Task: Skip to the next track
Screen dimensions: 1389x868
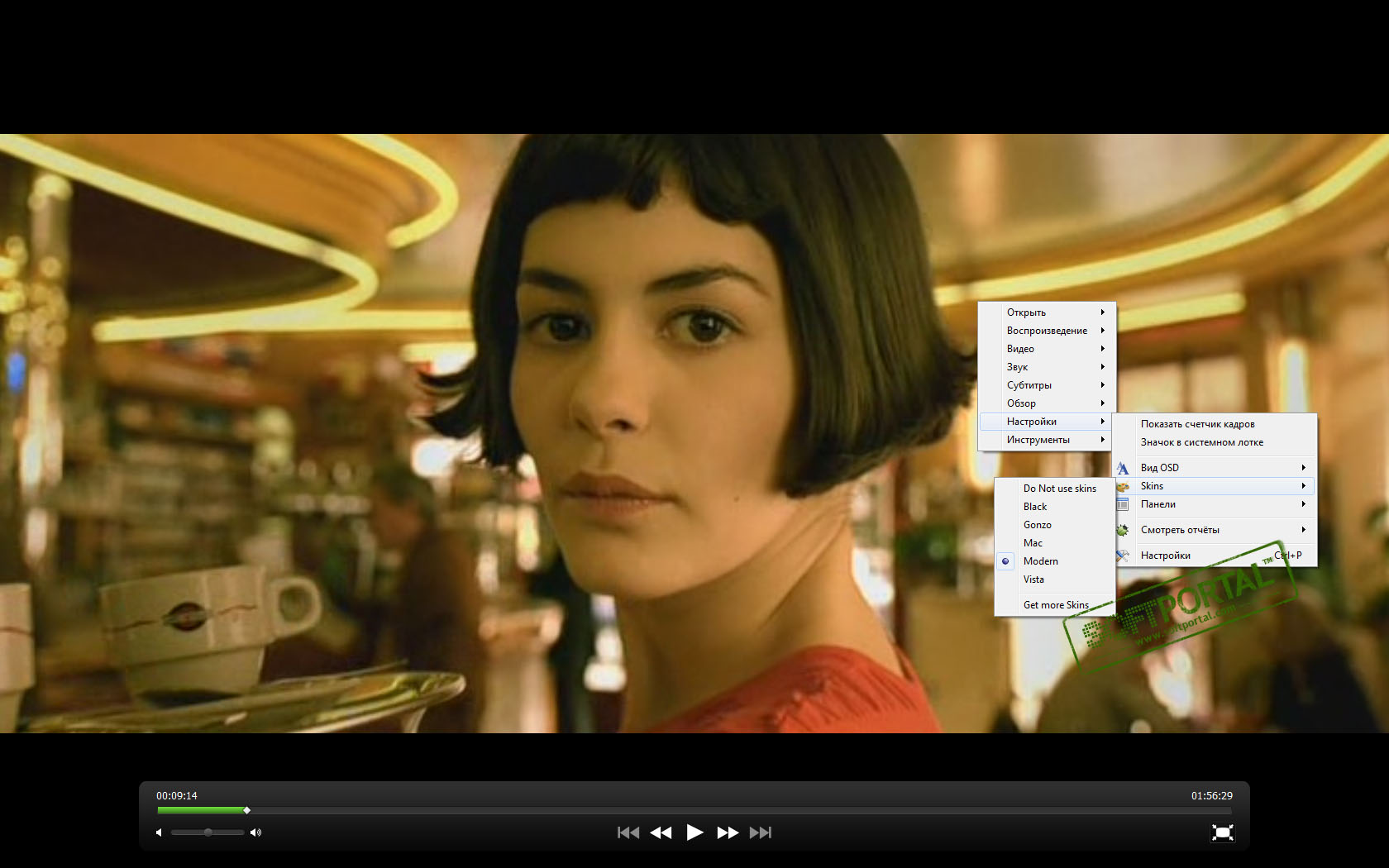Action: pyautogui.click(x=761, y=832)
